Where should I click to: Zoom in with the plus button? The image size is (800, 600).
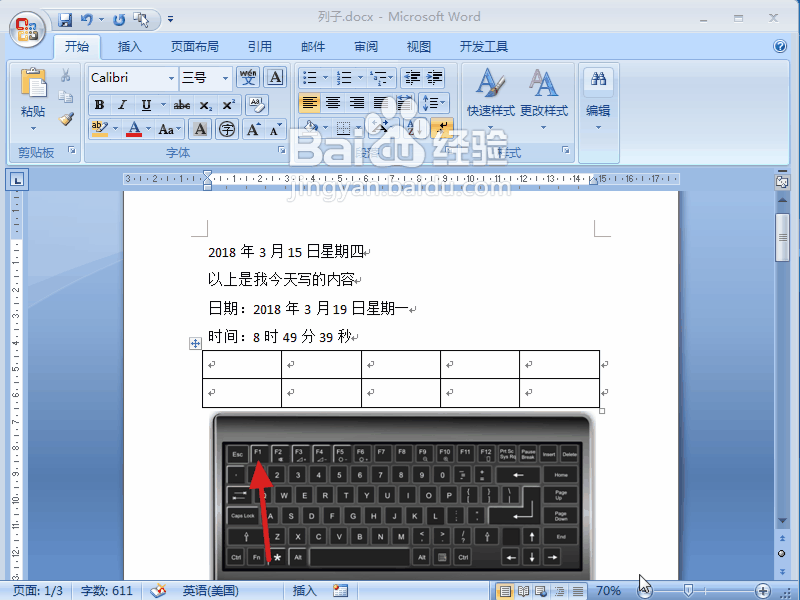point(763,591)
